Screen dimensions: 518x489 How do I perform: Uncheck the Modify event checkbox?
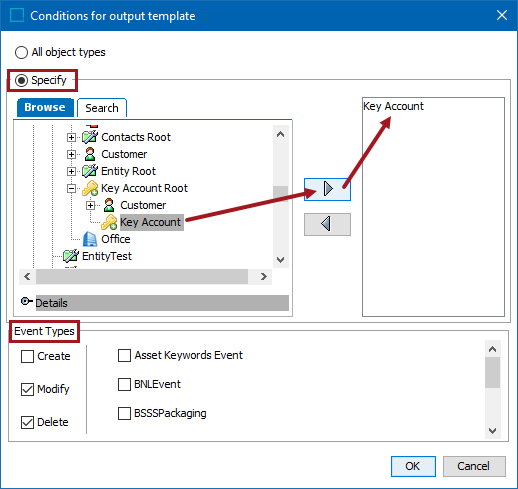point(27,389)
